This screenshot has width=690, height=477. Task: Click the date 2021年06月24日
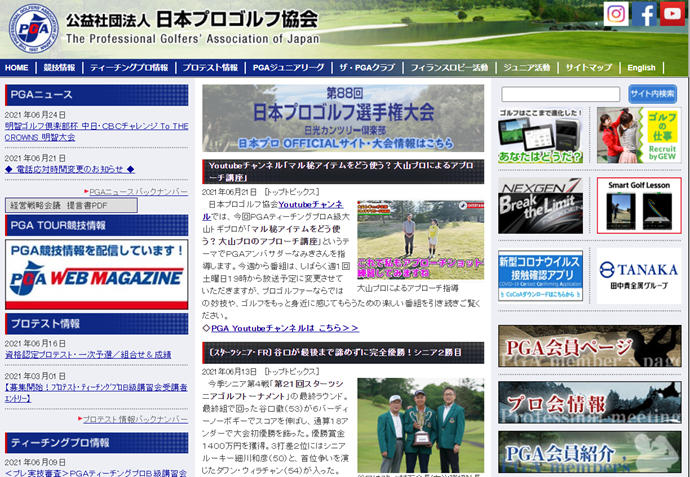click(x=35, y=115)
